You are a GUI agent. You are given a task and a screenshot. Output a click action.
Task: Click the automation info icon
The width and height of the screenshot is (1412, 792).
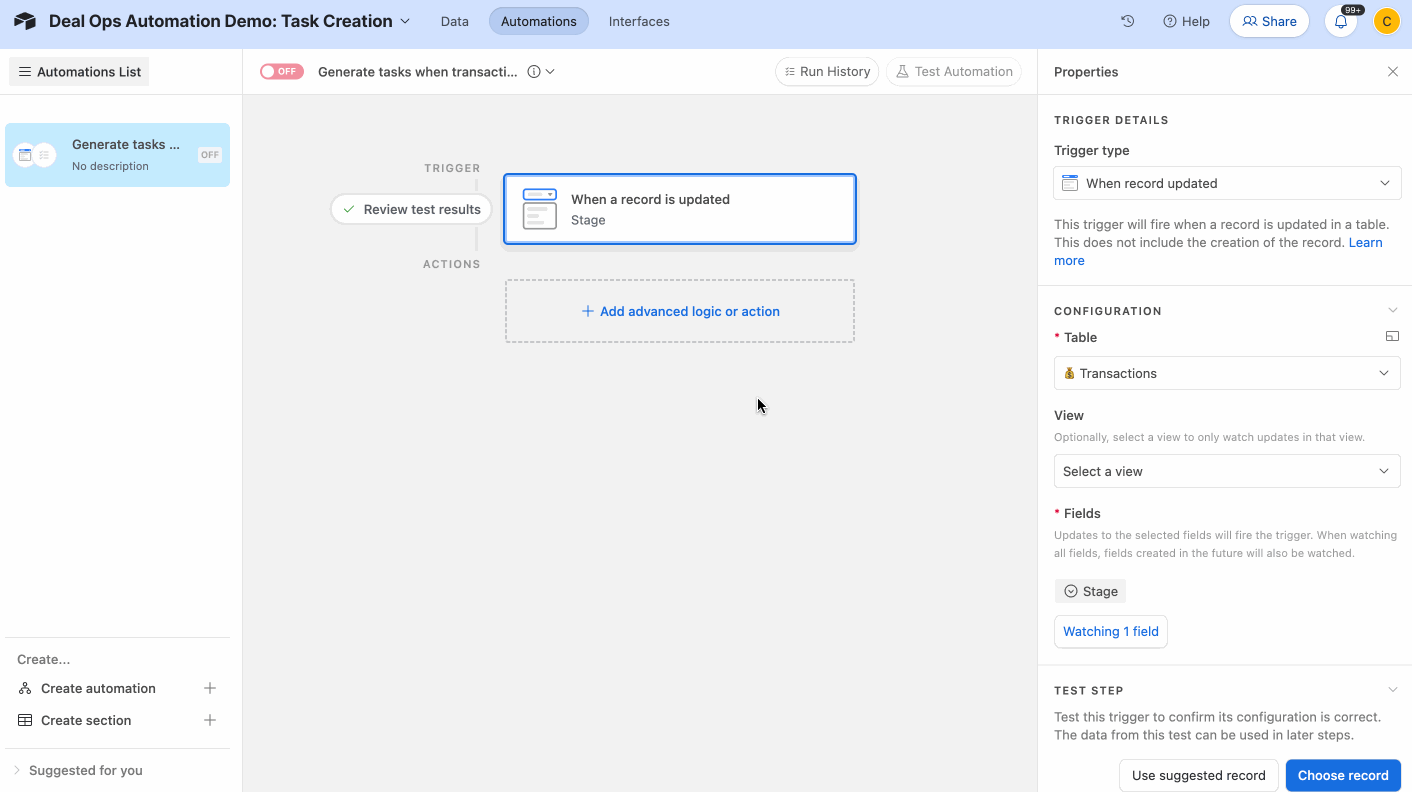tap(534, 72)
